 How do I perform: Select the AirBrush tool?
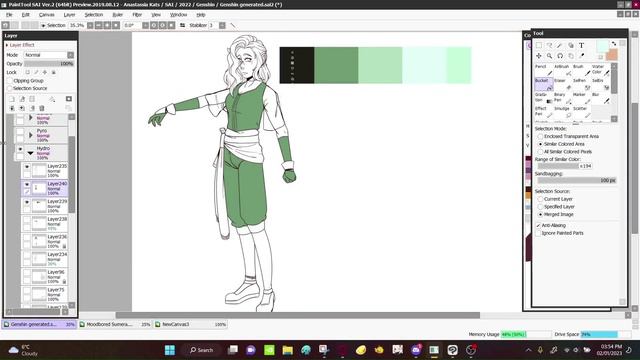tap(563, 70)
